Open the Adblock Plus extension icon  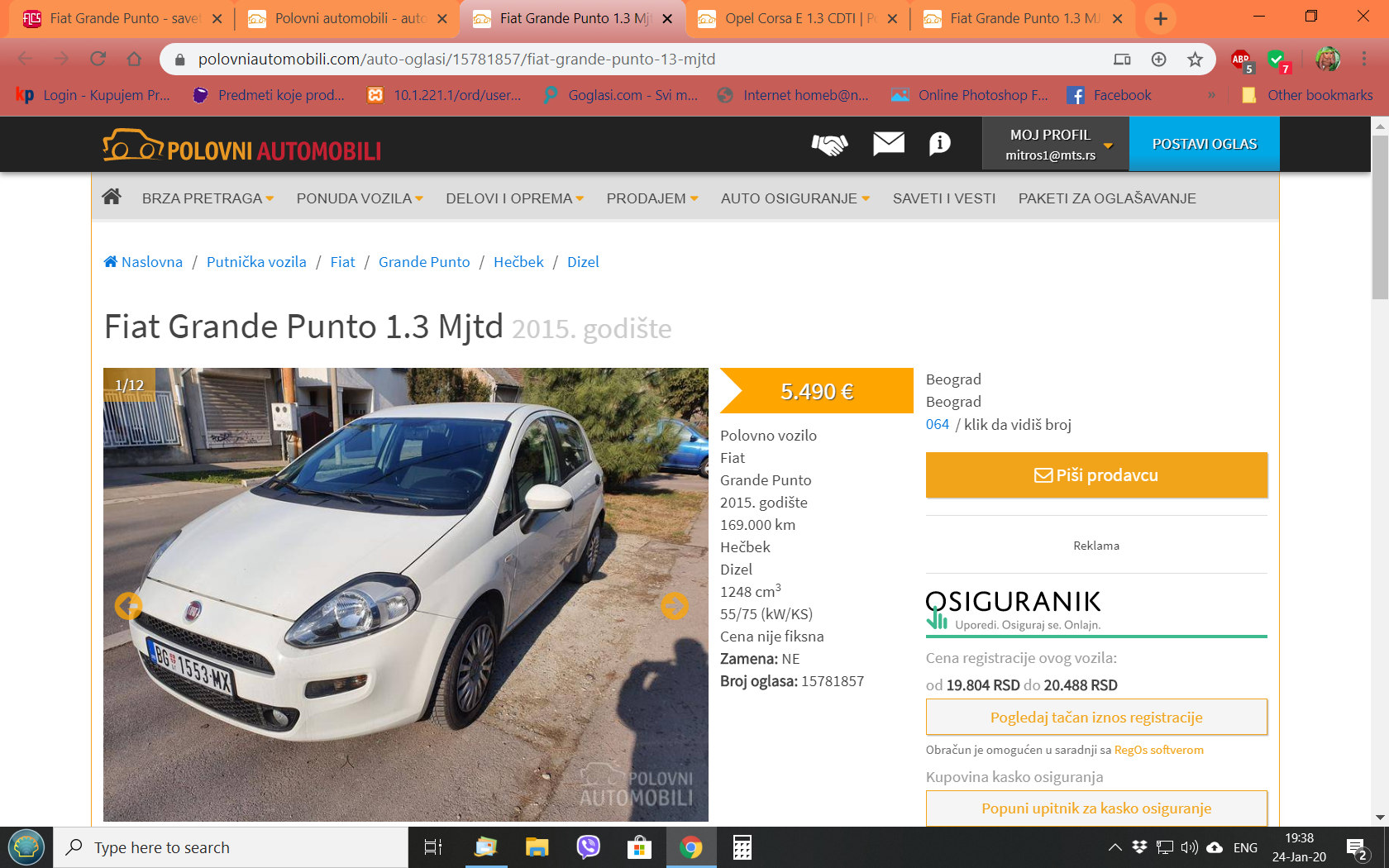[x=1242, y=60]
